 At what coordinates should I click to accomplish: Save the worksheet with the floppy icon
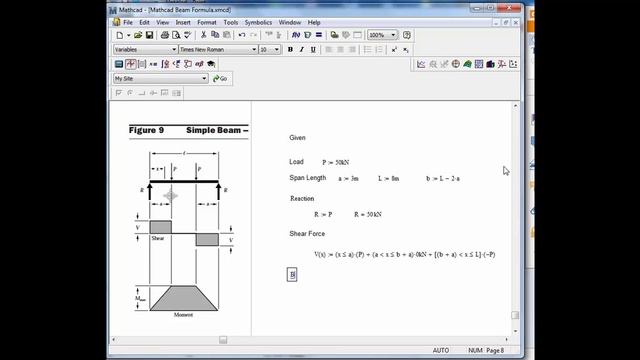point(149,36)
